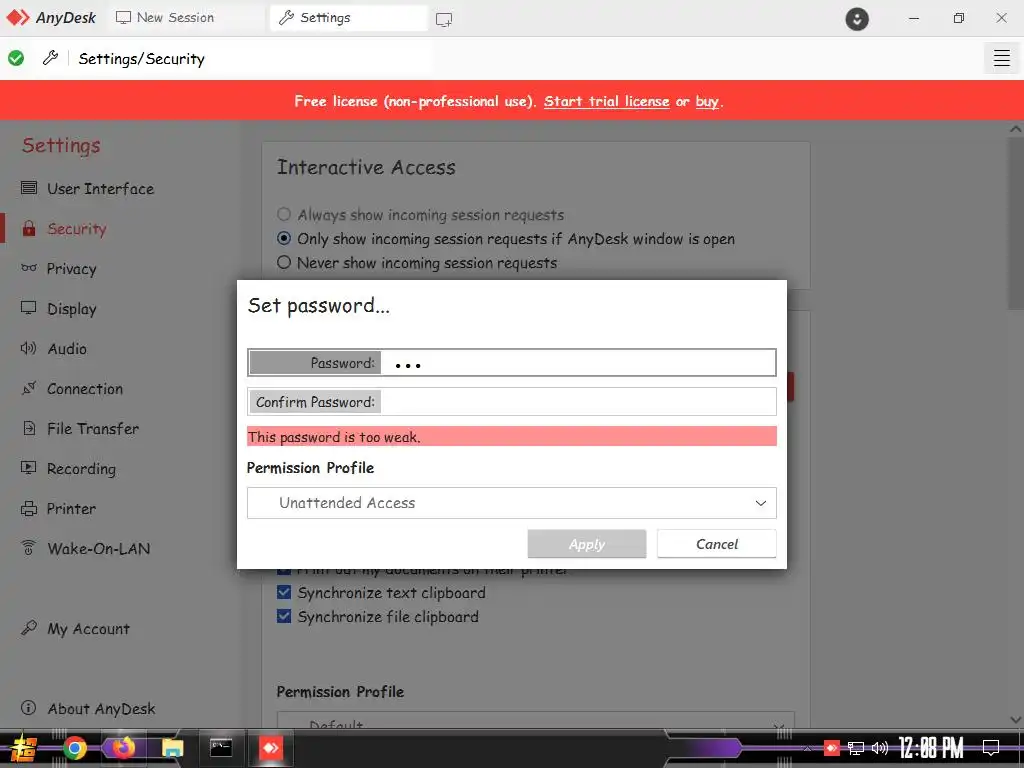Click the Confirm Password input field
The width and height of the screenshot is (1024, 768).
coord(512,402)
